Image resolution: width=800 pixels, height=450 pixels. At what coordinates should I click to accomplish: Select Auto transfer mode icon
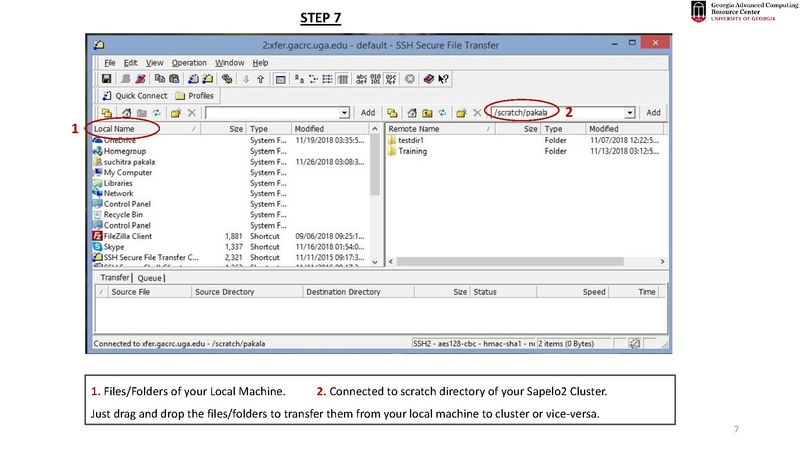pyautogui.click(x=391, y=79)
